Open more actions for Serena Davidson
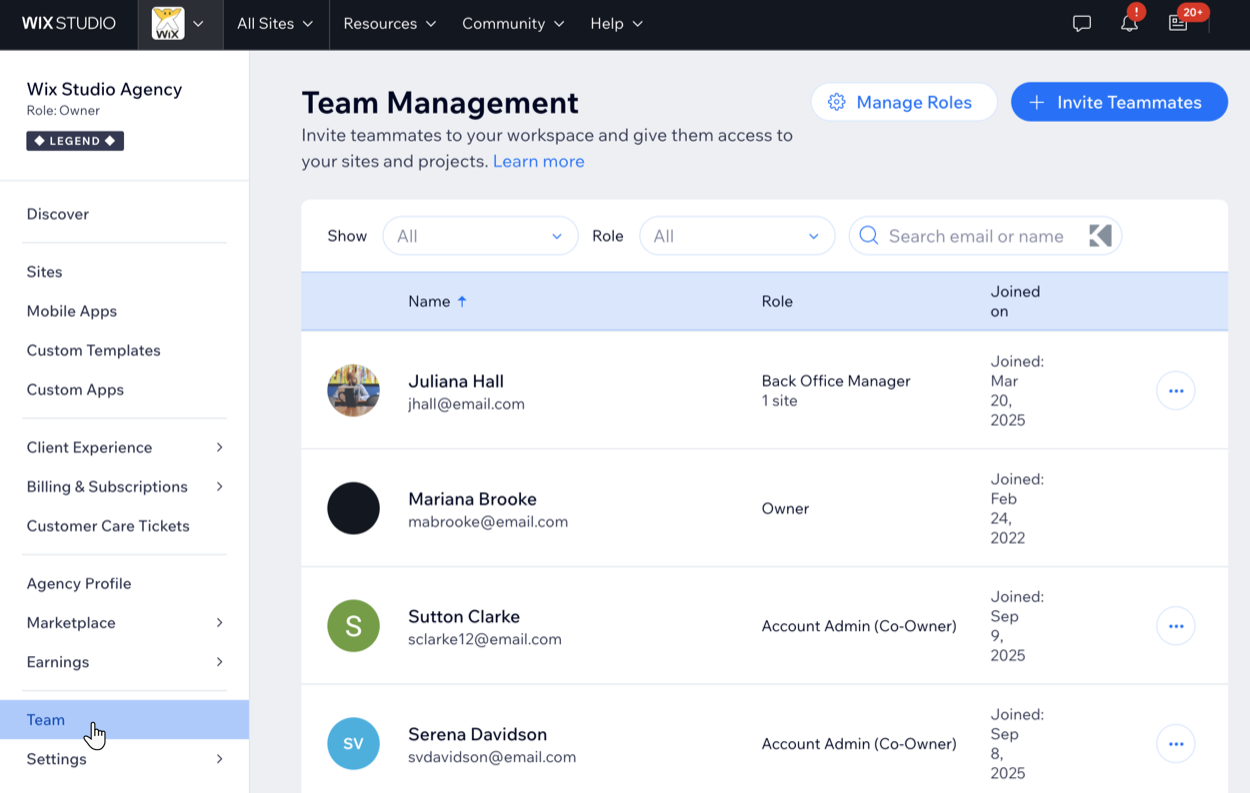Viewport: 1250px width, 793px height. (x=1175, y=744)
